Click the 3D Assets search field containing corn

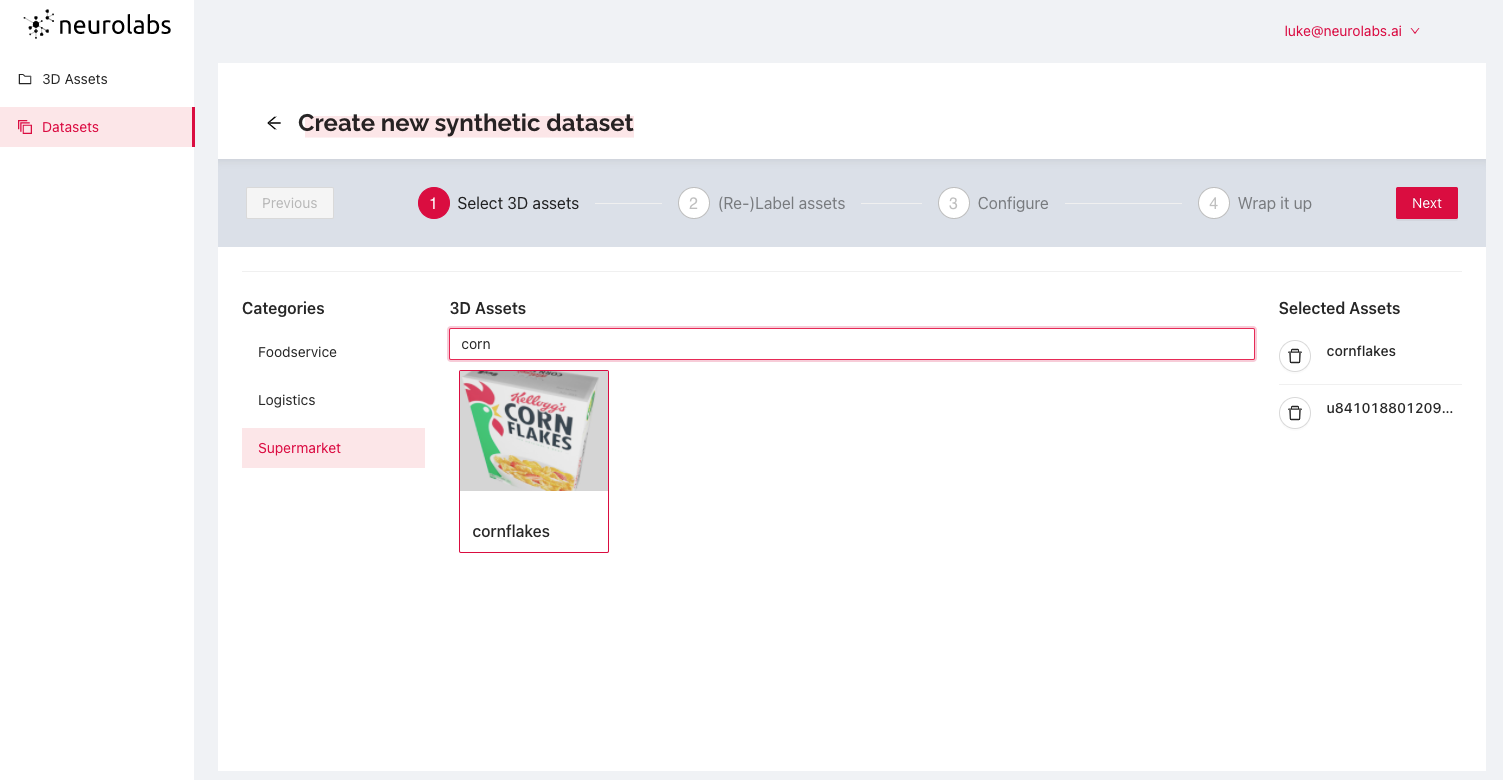pyautogui.click(x=852, y=344)
